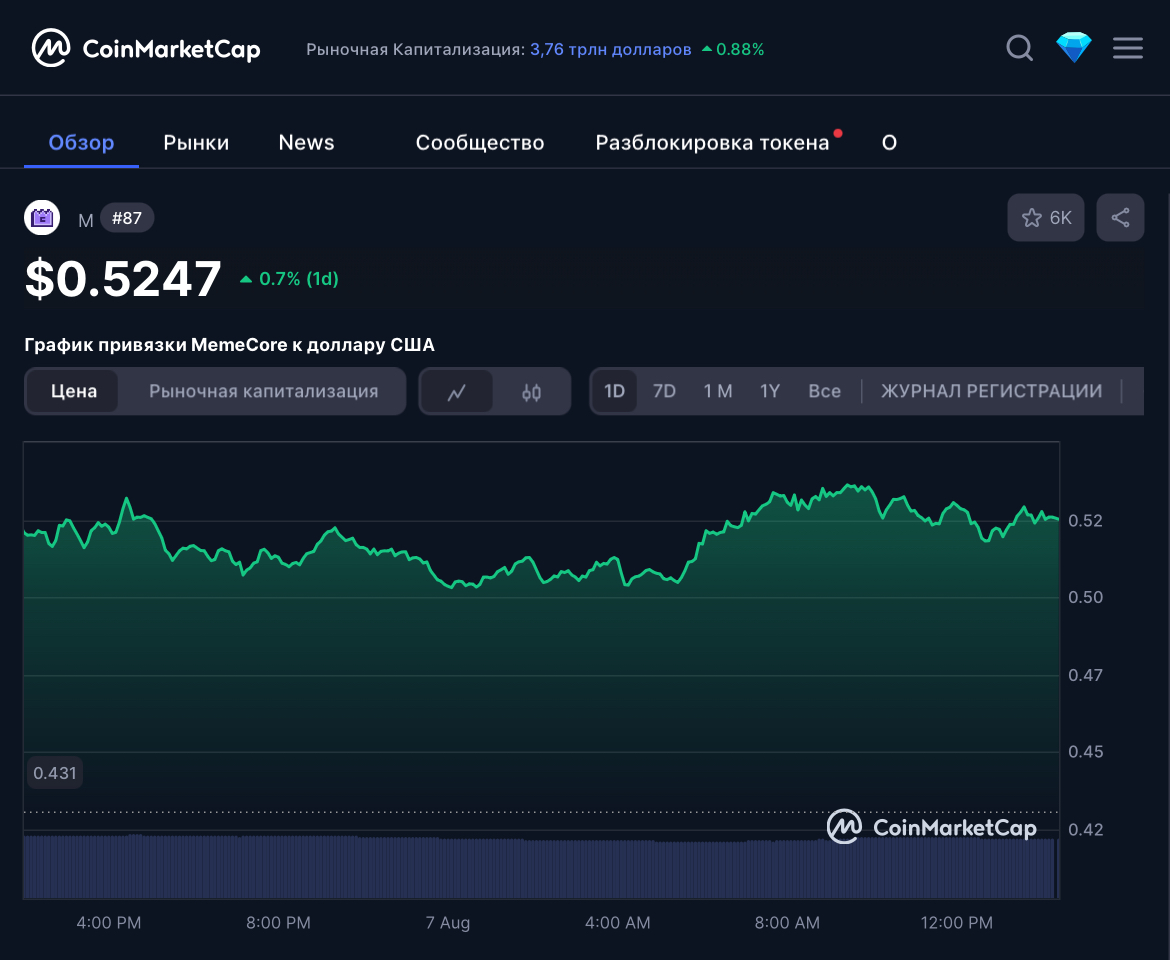
Task: Open the Сообщество tab
Action: 480,142
